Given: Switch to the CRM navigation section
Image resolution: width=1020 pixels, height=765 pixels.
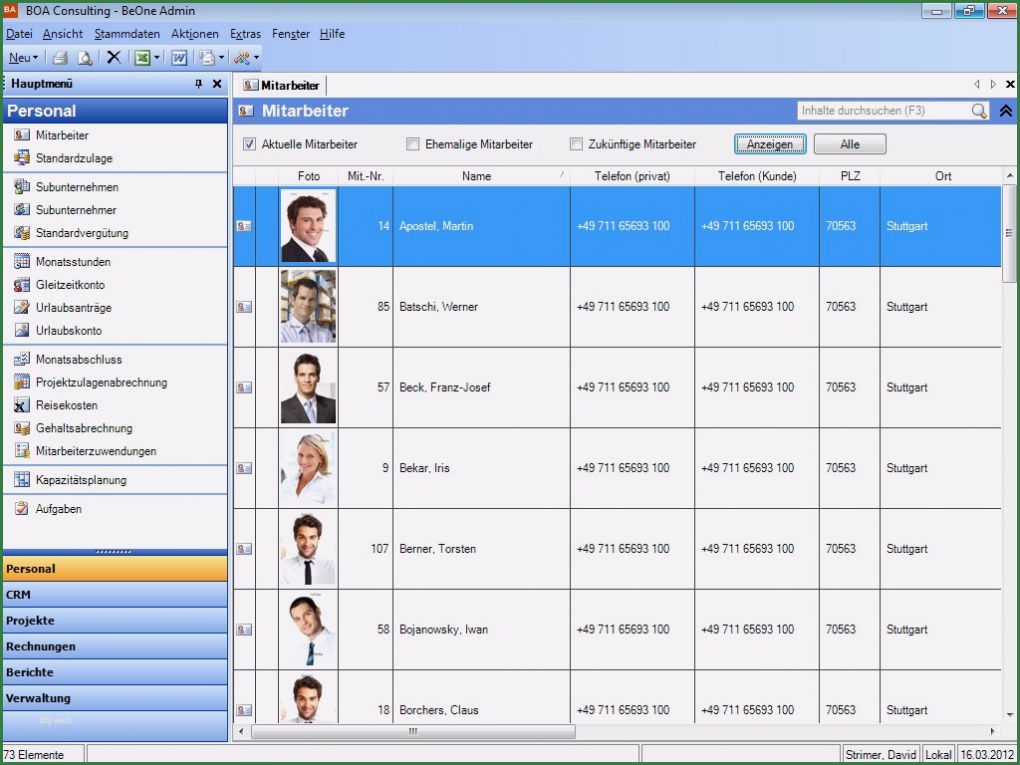Looking at the screenshot, I should 114,594.
